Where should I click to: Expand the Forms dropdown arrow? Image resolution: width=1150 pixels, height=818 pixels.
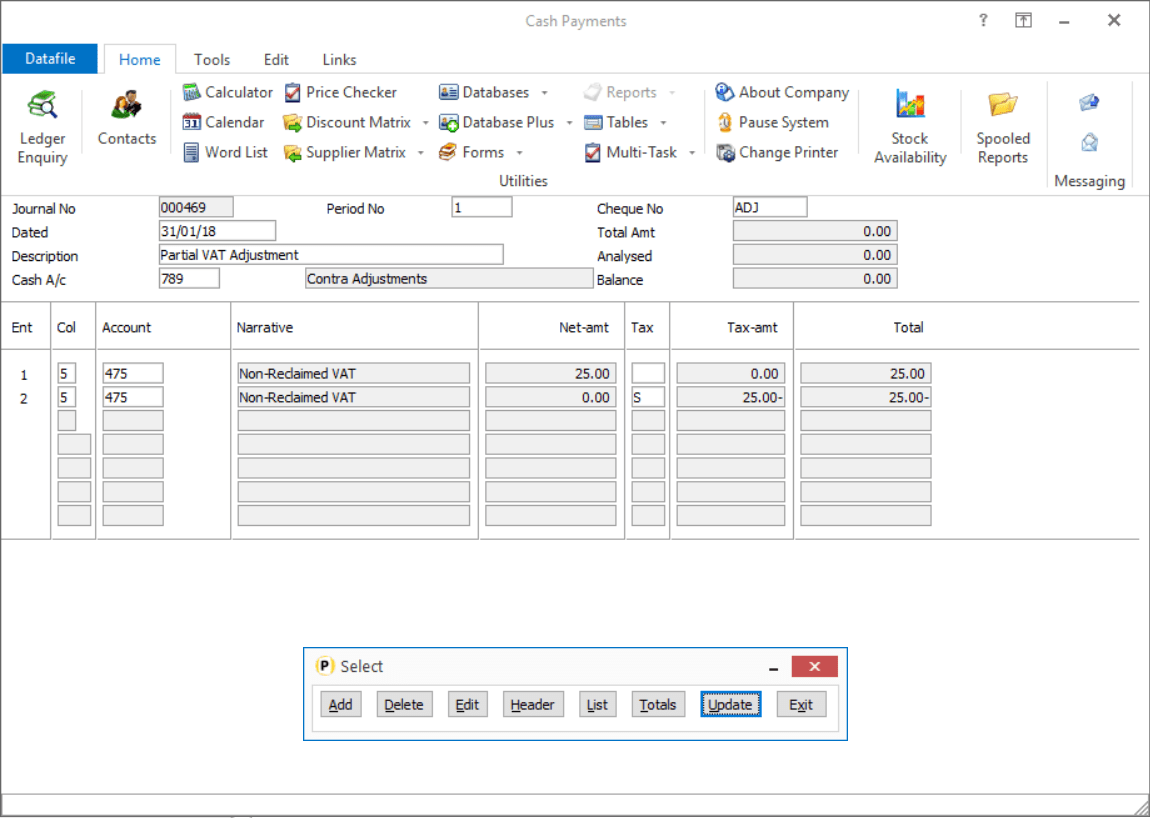[x=519, y=153]
